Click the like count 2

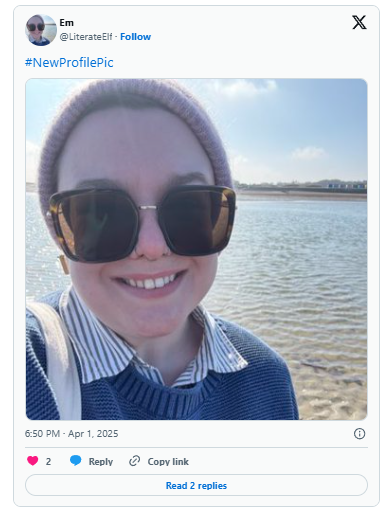click(48, 462)
